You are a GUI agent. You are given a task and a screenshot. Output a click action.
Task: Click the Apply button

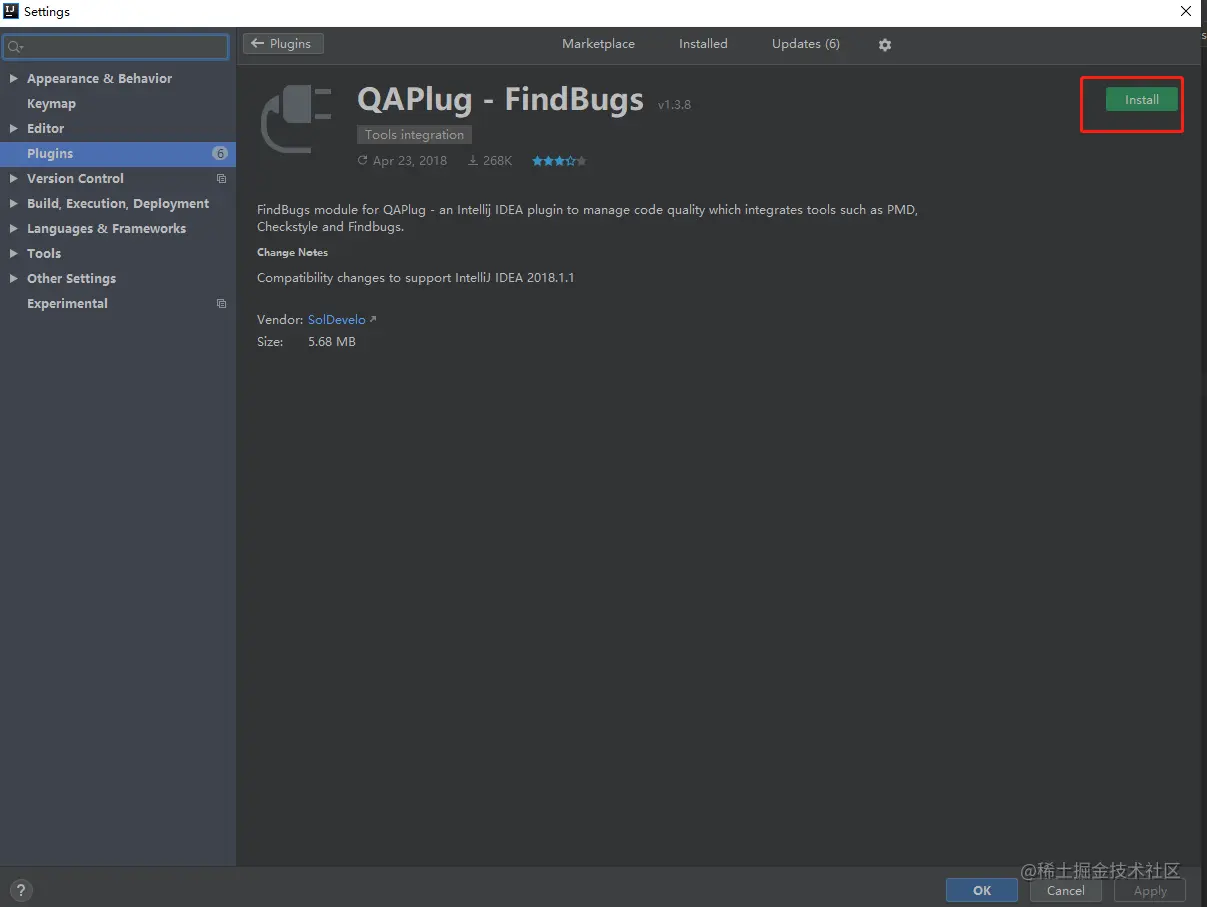coord(1150,890)
